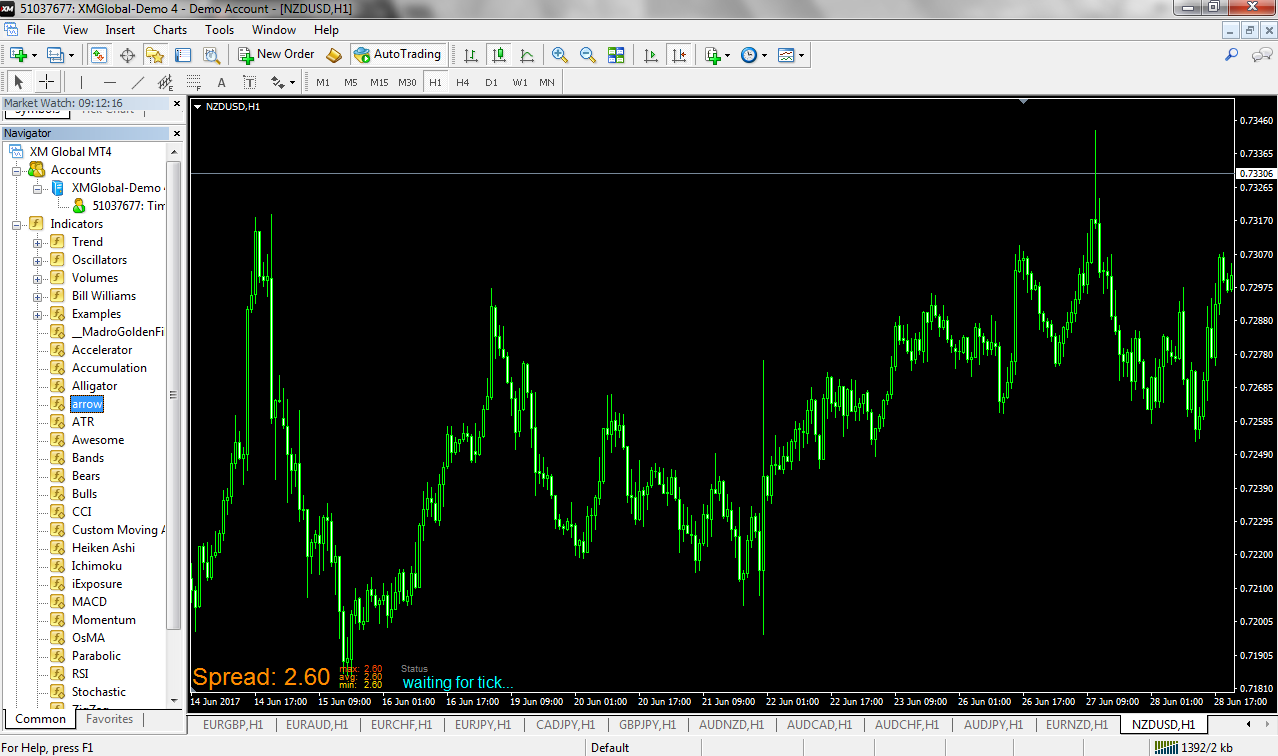Open the Periods clock icon
This screenshot has width=1278, height=756.
[x=749, y=55]
